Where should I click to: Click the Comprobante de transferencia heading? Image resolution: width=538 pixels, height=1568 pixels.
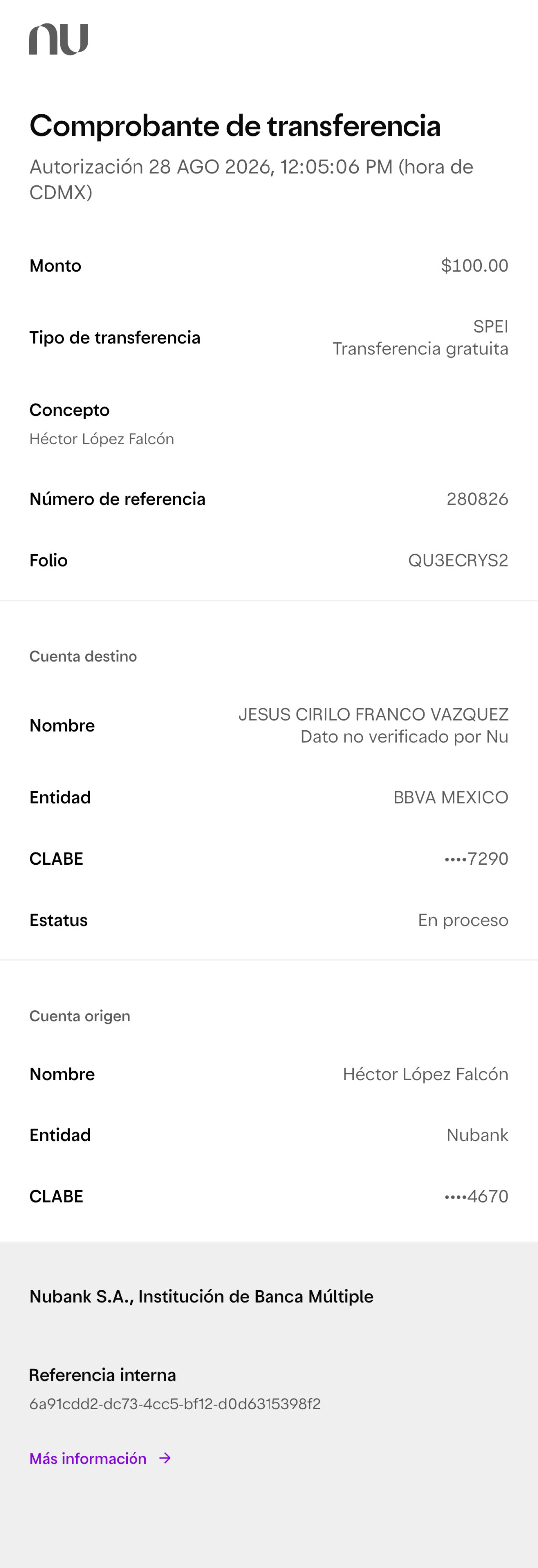click(x=235, y=126)
